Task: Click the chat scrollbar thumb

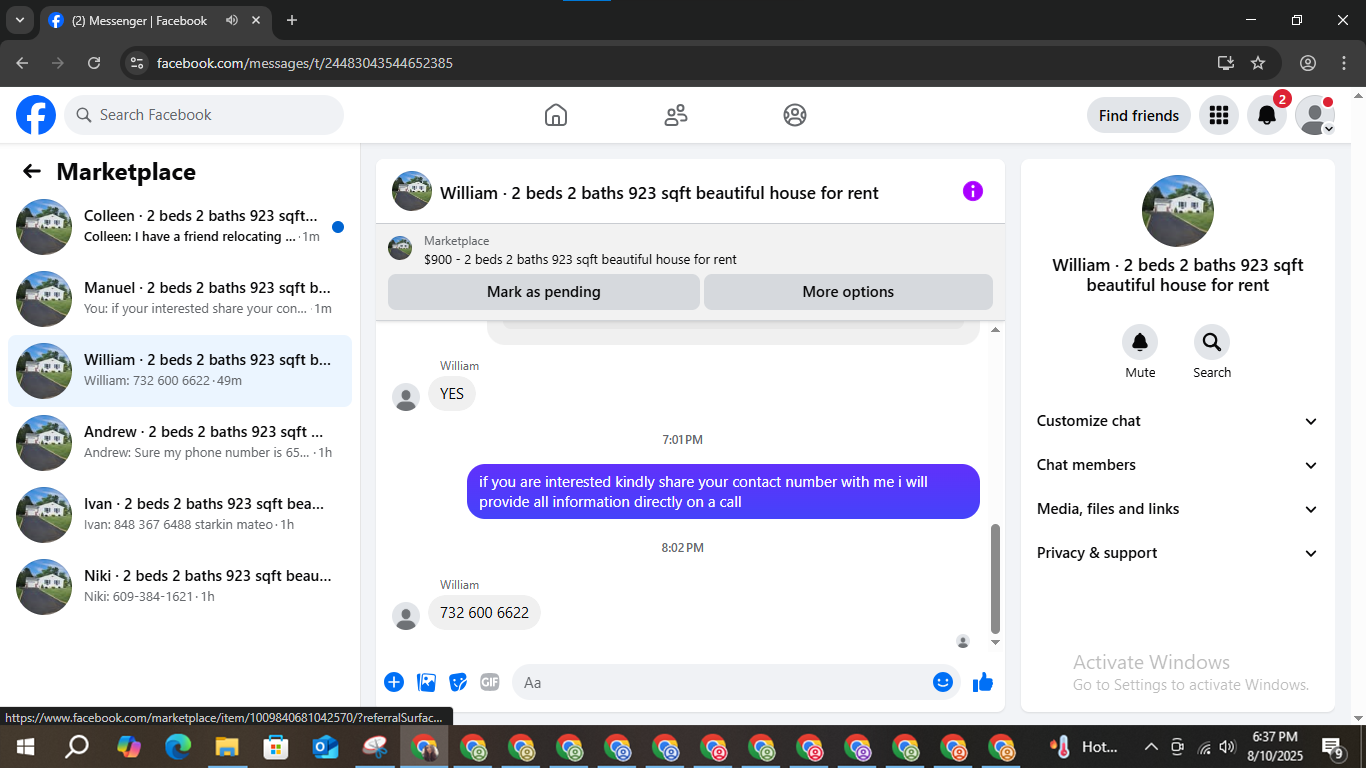Action: tap(995, 579)
